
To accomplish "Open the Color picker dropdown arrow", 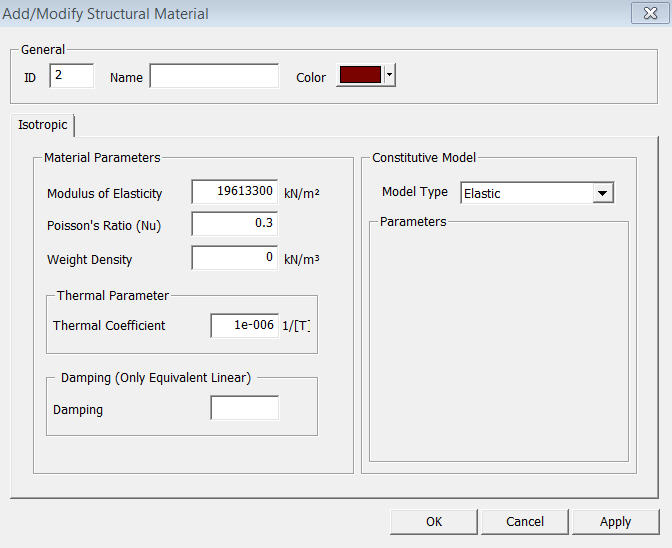I will pos(390,76).
